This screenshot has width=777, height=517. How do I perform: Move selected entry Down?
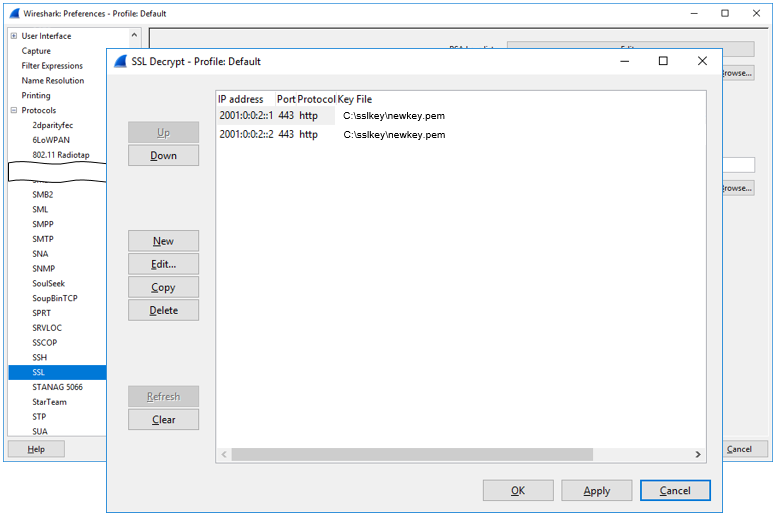click(x=164, y=156)
